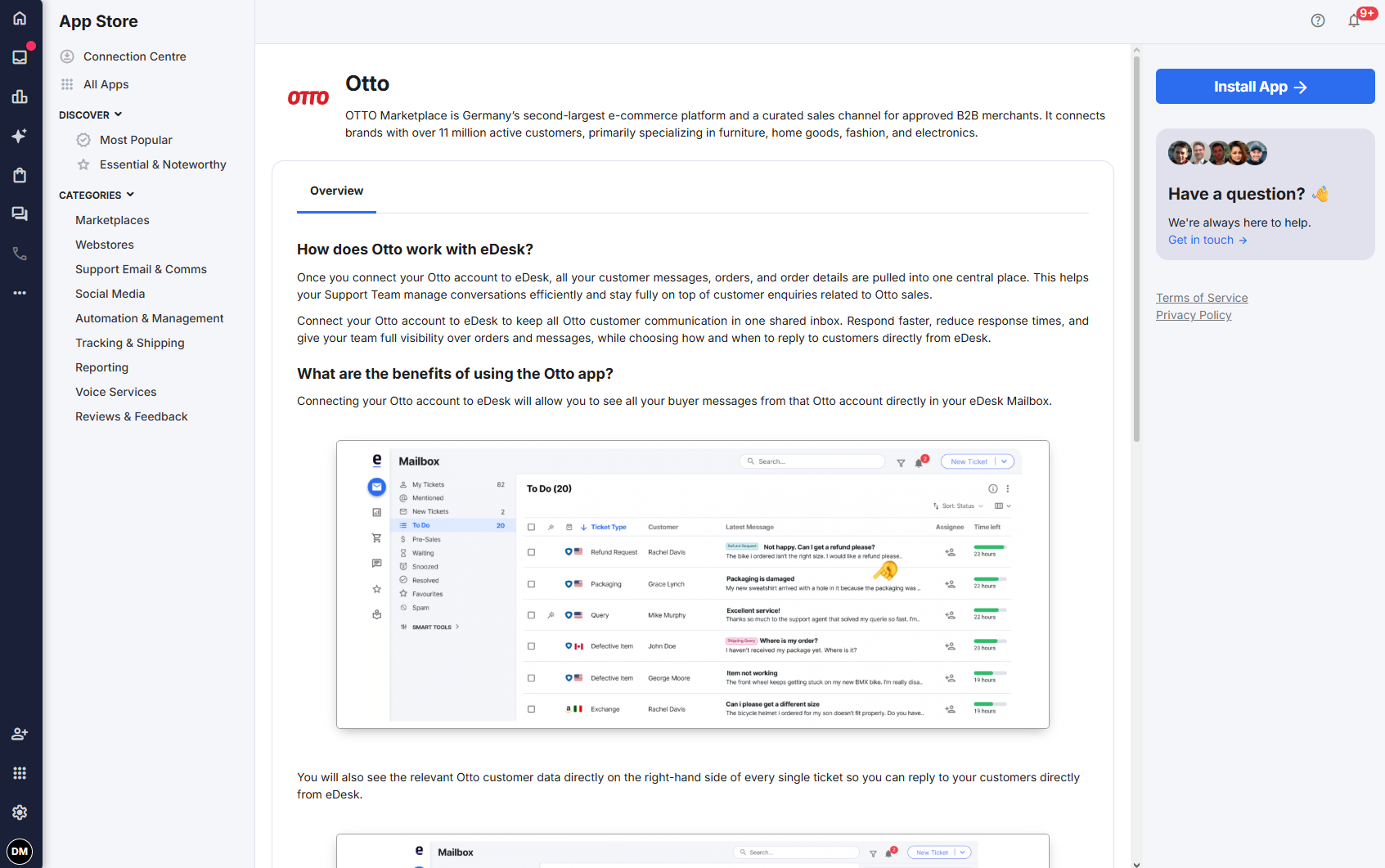
Task: Open the Terms of Service link
Action: click(x=1202, y=298)
